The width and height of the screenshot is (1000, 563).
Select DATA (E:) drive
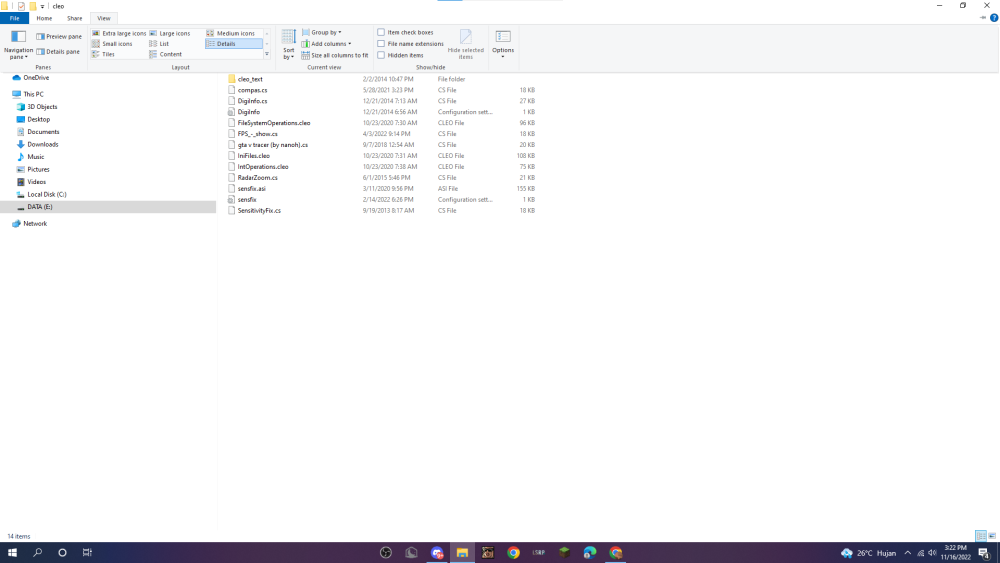[108, 207]
